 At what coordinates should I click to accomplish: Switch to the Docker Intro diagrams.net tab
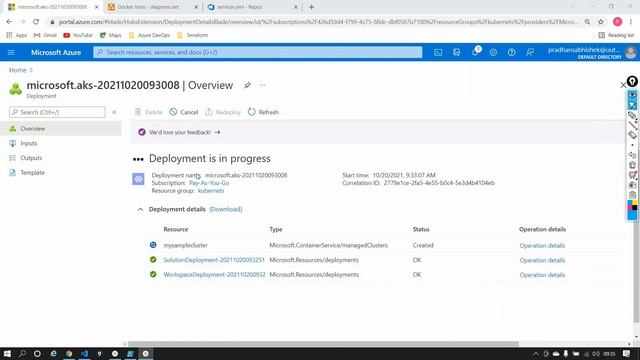point(153,7)
